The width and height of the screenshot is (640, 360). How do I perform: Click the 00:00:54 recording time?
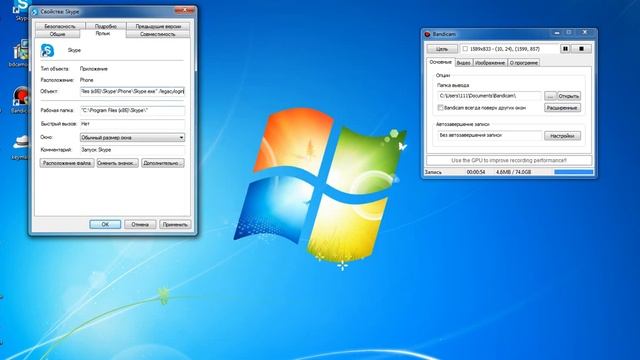pyautogui.click(x=476, y=172)
